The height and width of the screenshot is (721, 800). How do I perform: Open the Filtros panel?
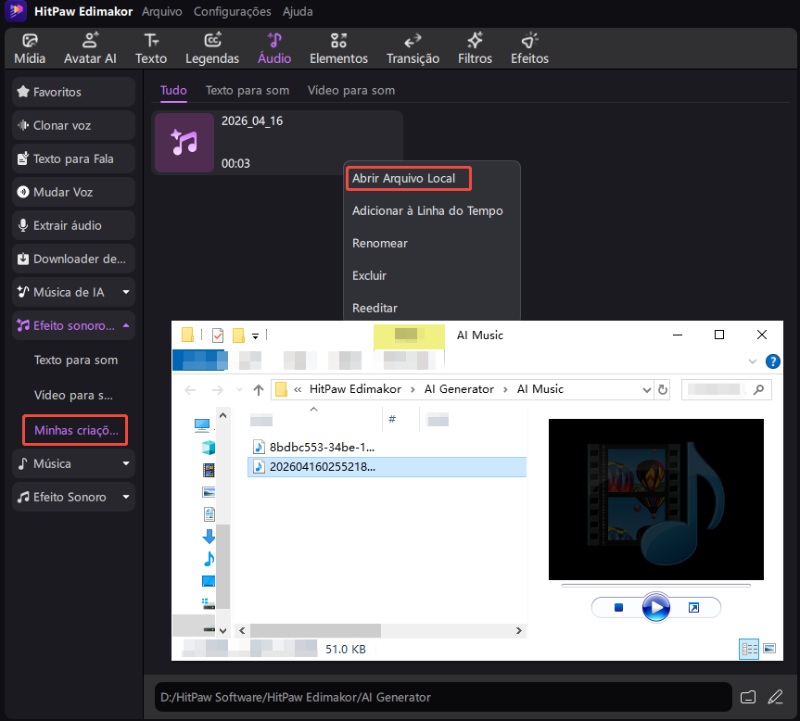[x=475, y=49]
